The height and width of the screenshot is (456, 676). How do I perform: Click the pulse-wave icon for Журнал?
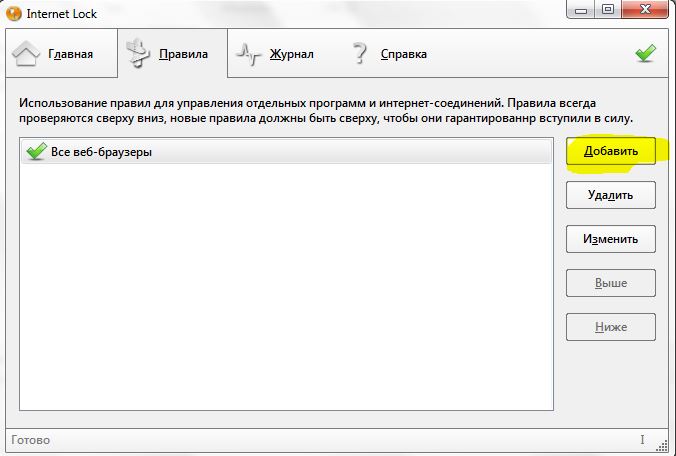(x=249, y=54)
